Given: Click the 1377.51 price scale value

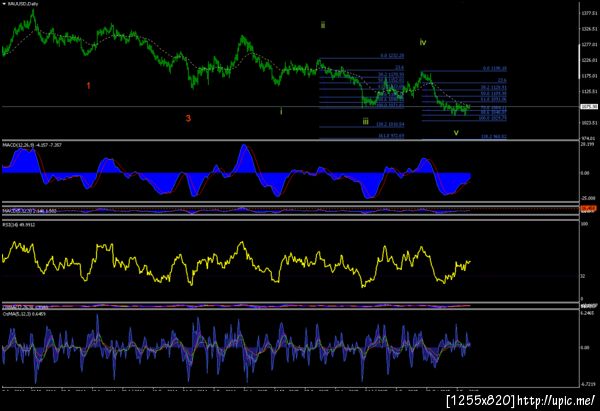Looking at the screenshot, I should coord(589,13).
